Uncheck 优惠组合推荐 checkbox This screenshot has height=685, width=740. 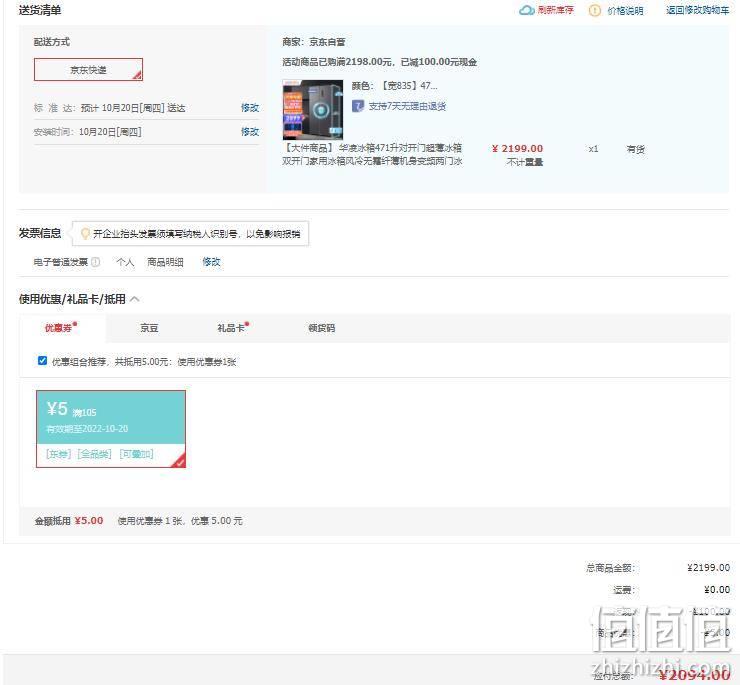pos(42,361)
